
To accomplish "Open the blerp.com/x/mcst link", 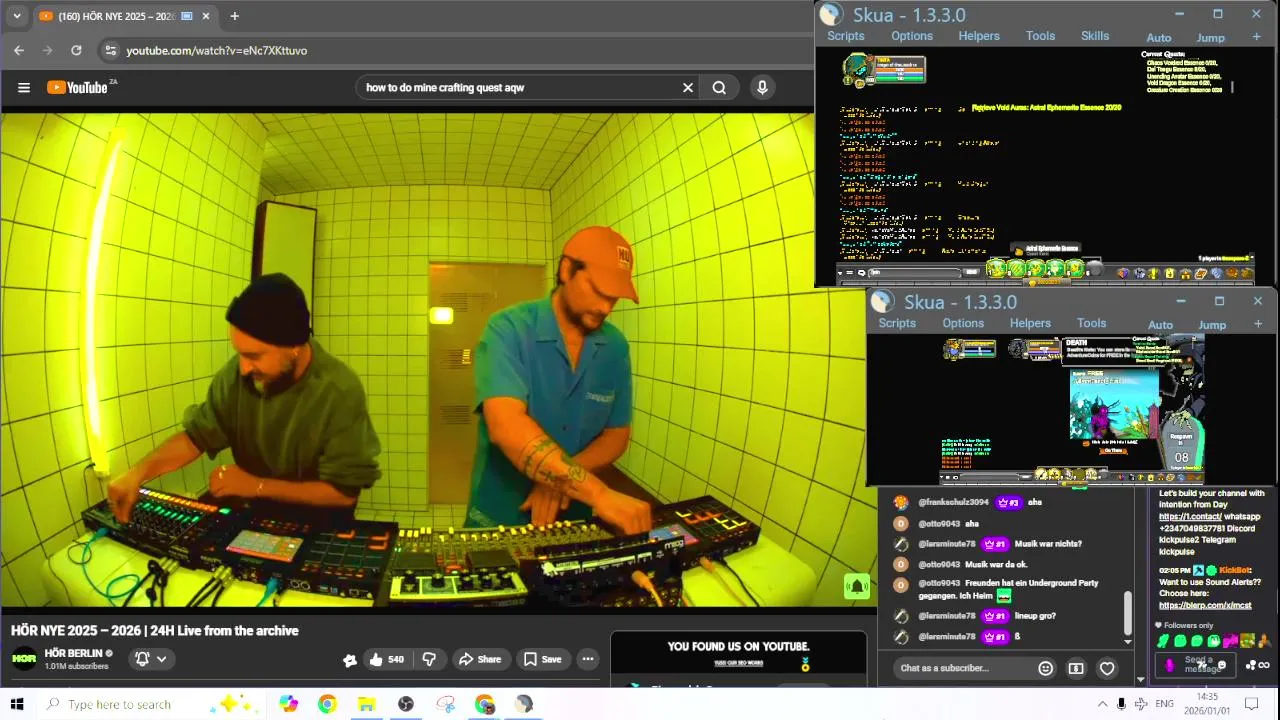I will tap(1205, 605).
